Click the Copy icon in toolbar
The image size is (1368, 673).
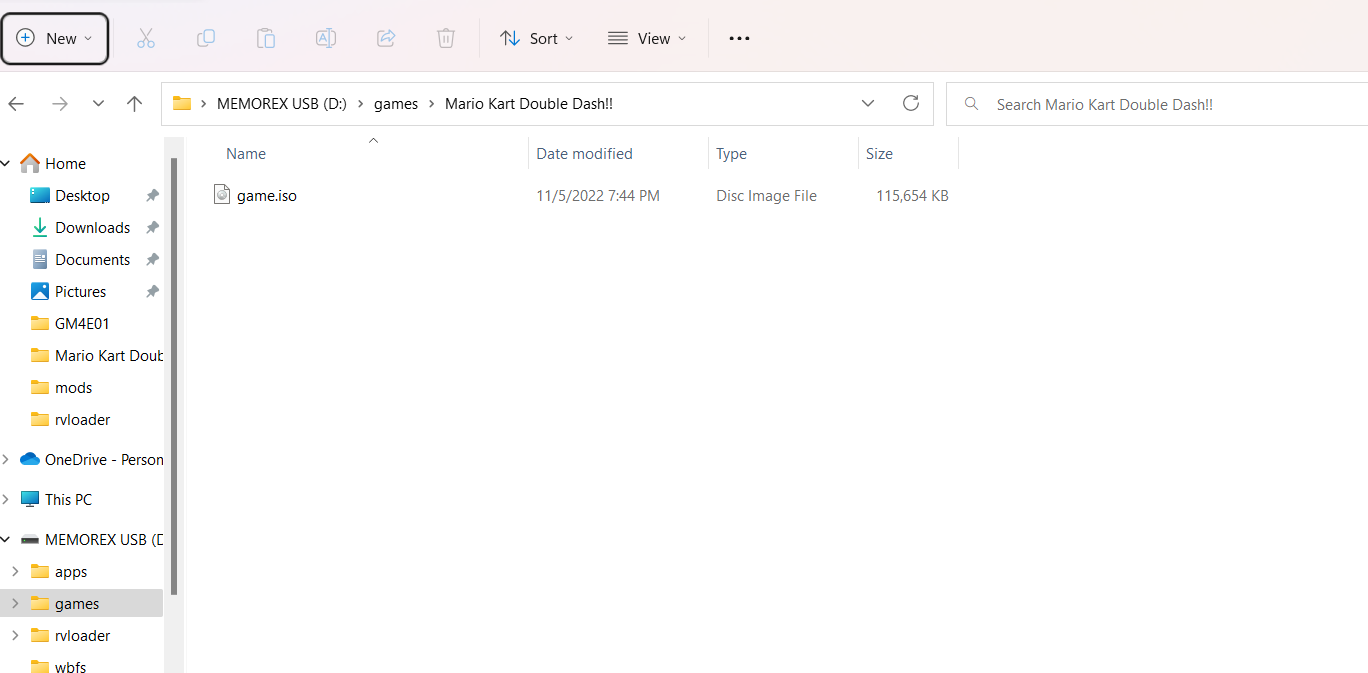click(206, 38)
